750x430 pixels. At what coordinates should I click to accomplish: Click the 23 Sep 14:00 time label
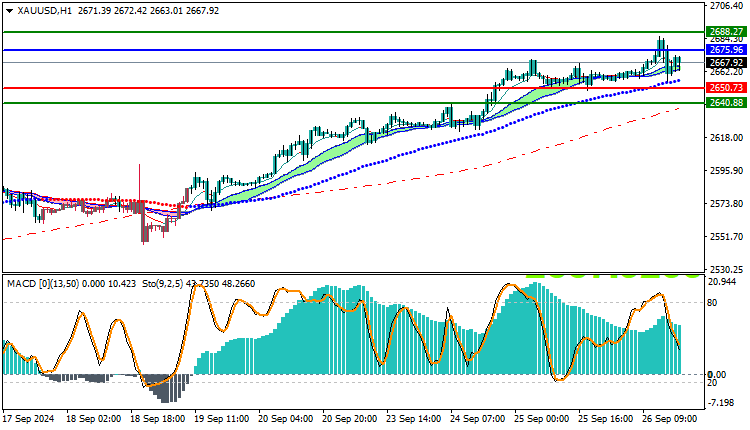point(414,419)
